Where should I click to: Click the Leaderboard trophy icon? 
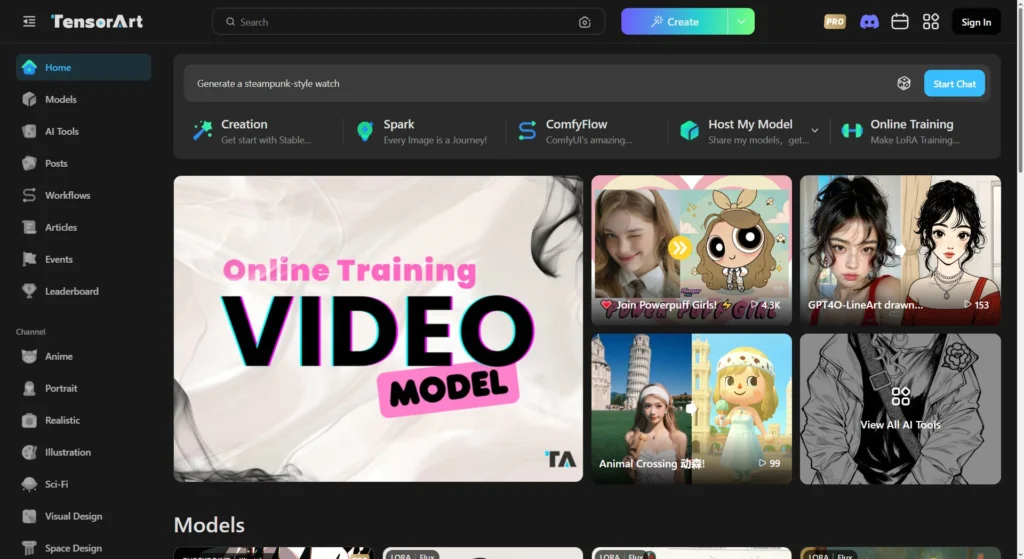tap(29, 291)
